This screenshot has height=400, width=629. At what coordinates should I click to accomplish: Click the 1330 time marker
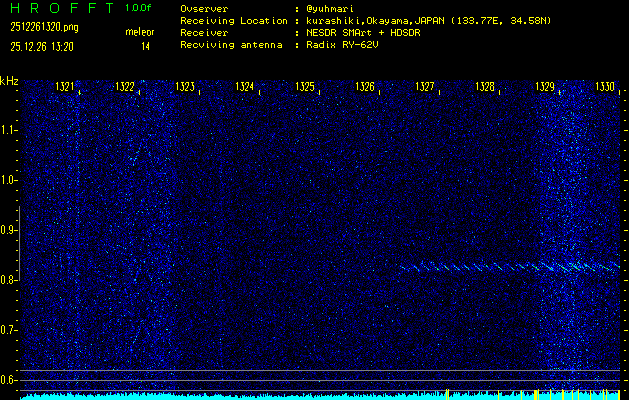(x=605, y=88)
